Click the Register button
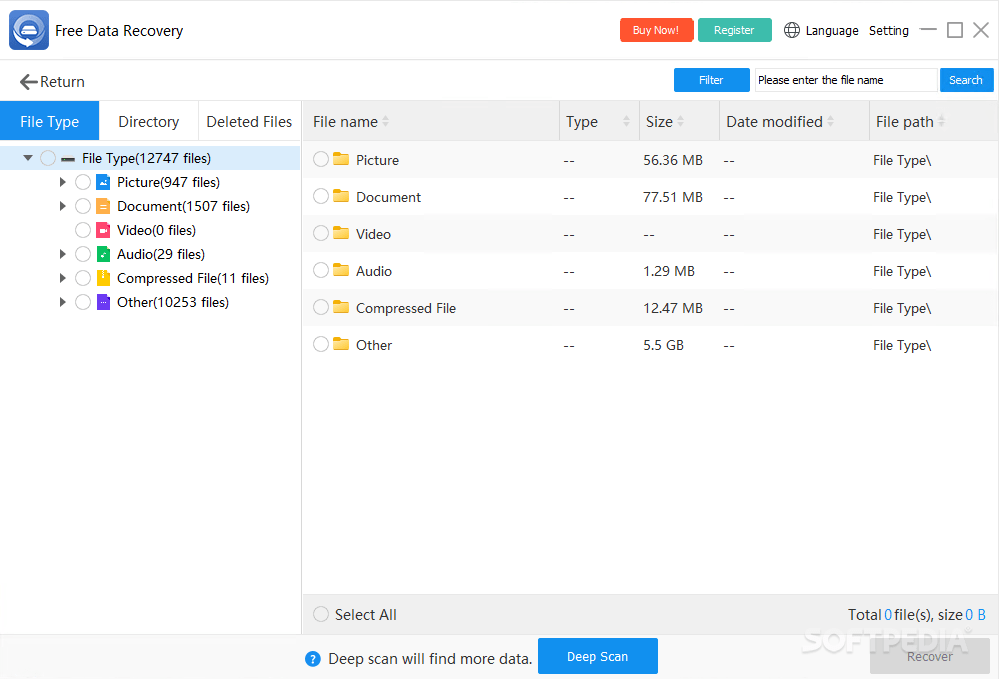Screen dimensions: 999x679 click(x=734, y=30)
